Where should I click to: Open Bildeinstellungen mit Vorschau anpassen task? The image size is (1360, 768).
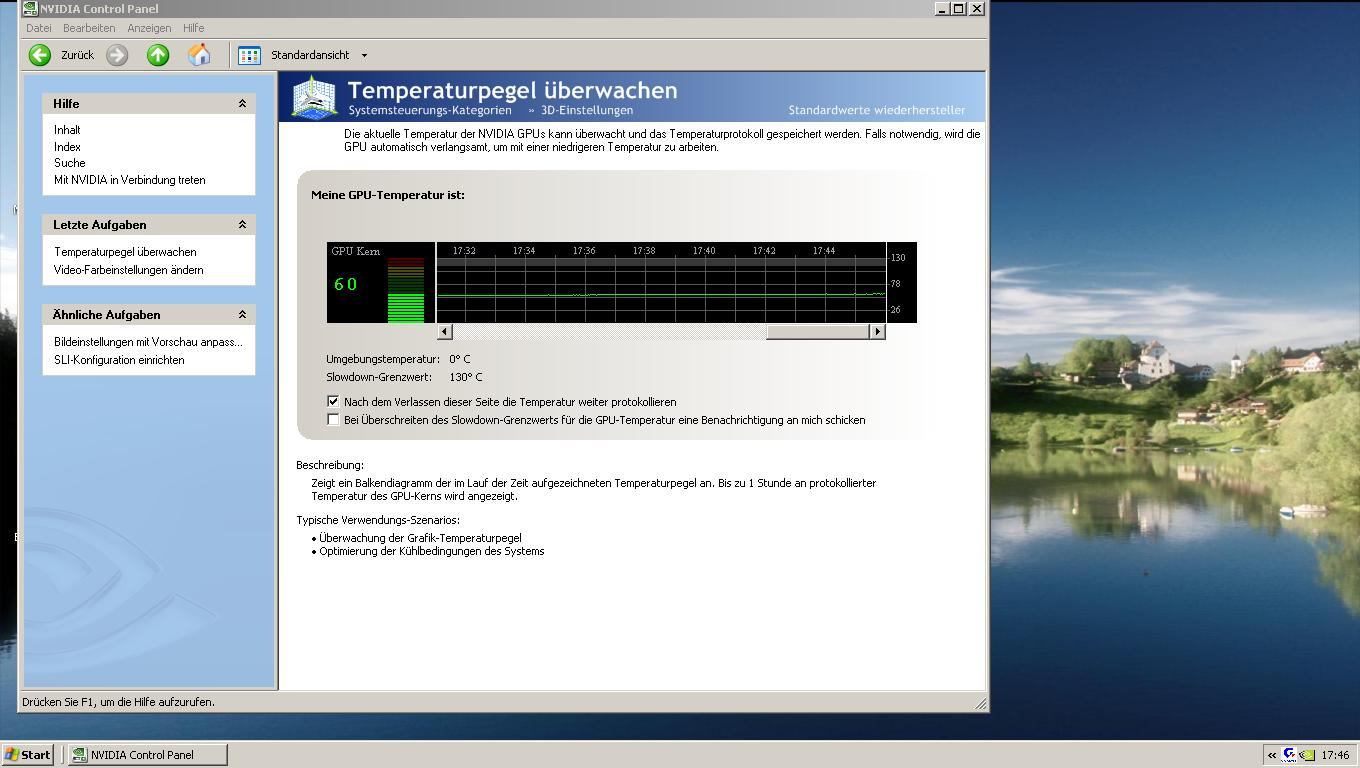[148, 342]
